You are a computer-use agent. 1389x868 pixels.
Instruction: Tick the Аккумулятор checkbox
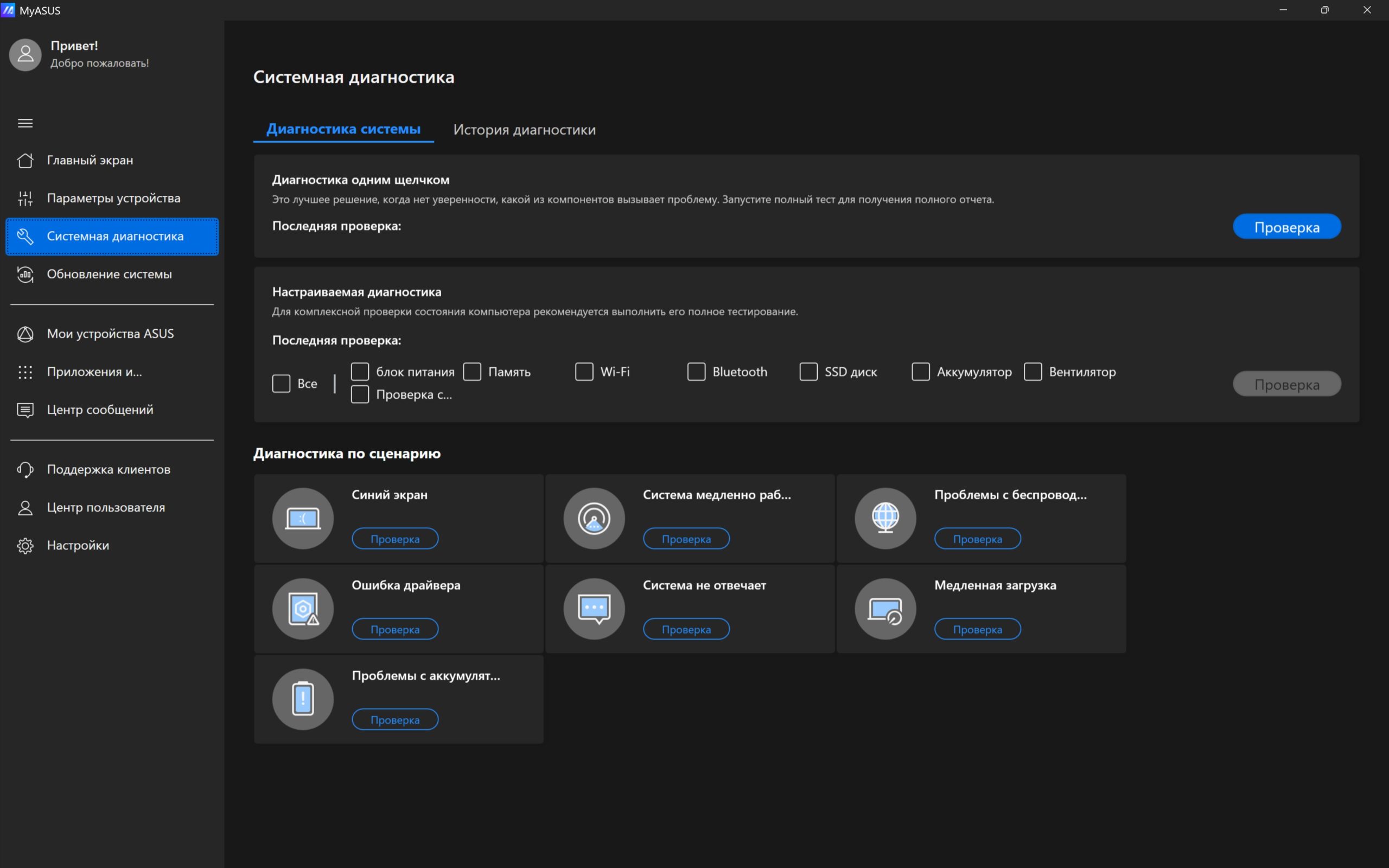click(x=921, y=372)
